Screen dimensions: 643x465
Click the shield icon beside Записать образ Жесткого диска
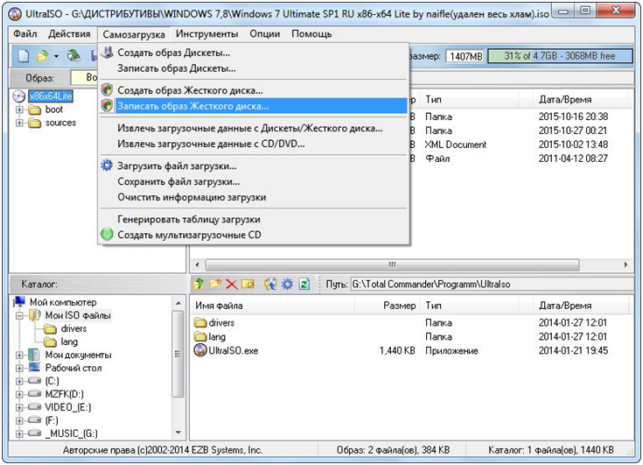107,105
